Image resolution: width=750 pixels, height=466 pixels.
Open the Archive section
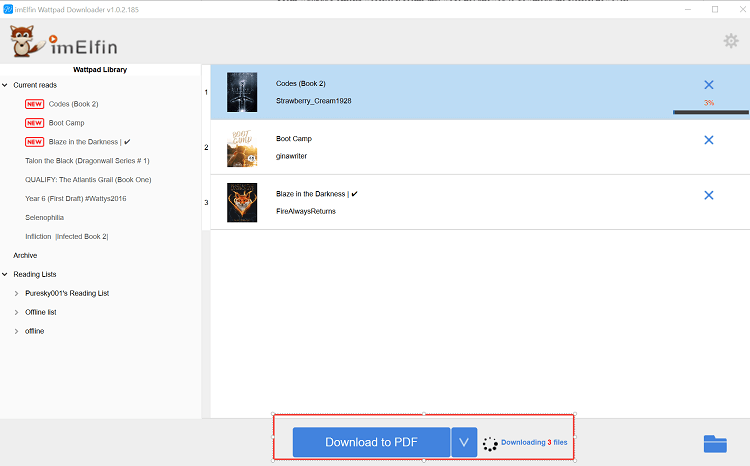pyautogui.click(x=25, y=255)
